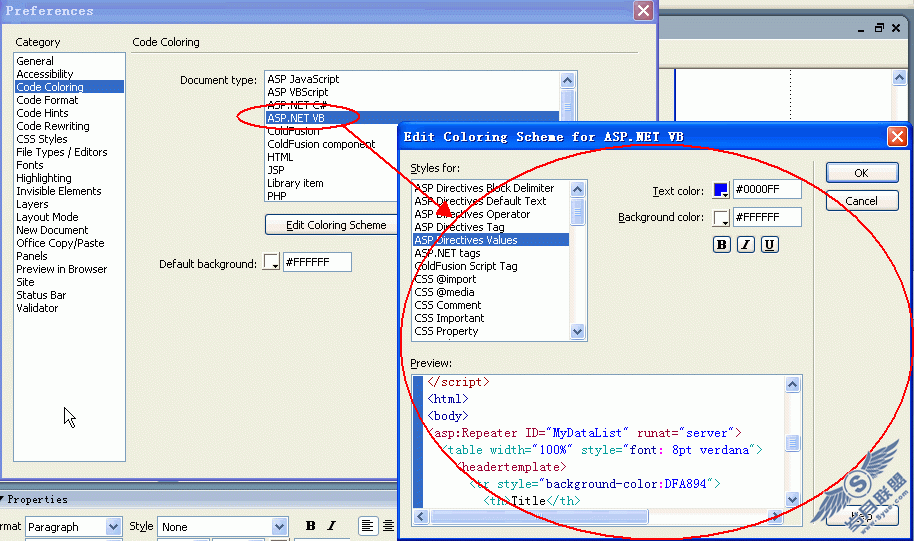Select Accessibility category
Screen dimensions: 914x541
pos(45,74)
